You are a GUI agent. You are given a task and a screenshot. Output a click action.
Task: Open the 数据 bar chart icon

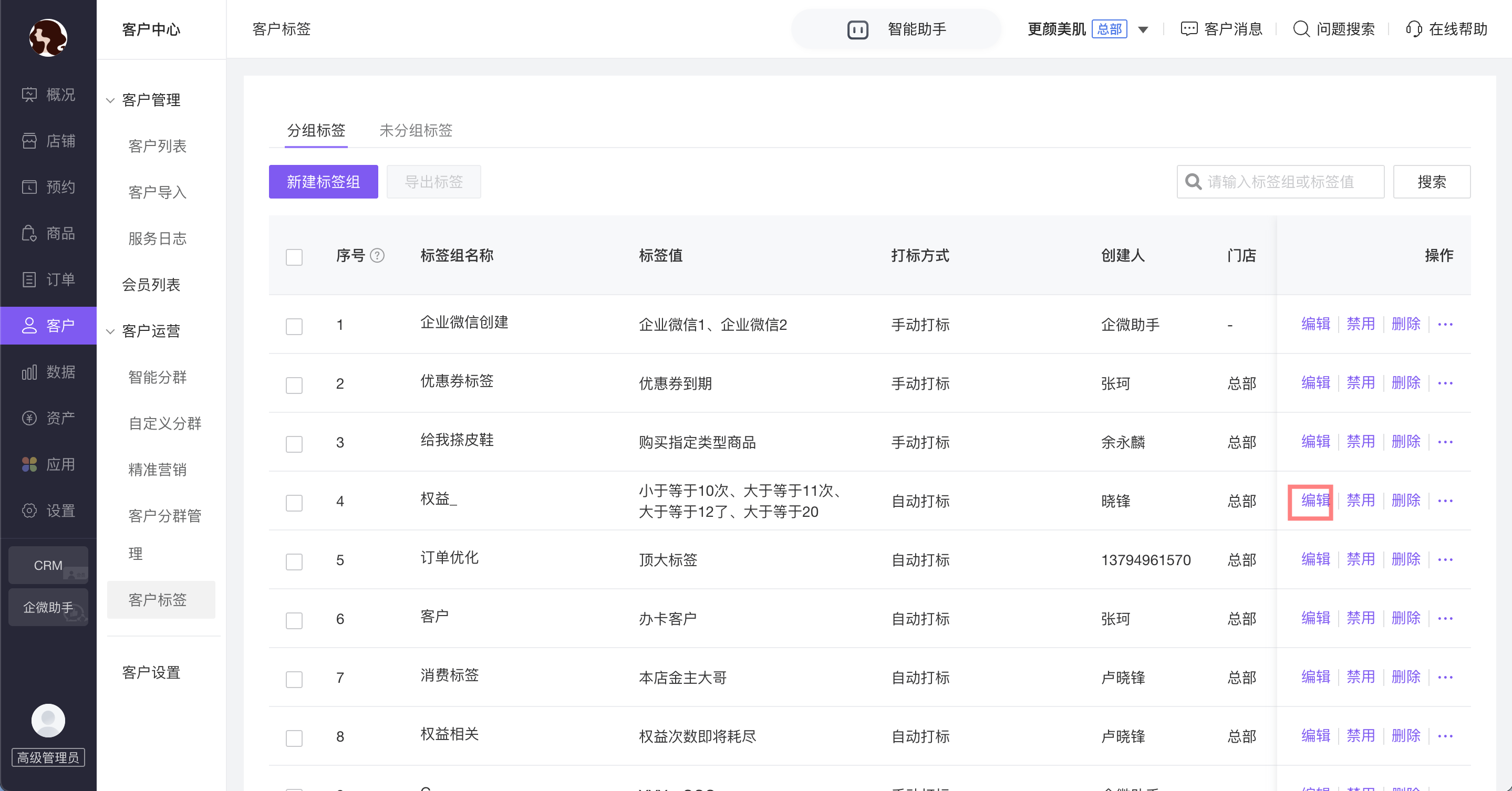coord(29,372)
